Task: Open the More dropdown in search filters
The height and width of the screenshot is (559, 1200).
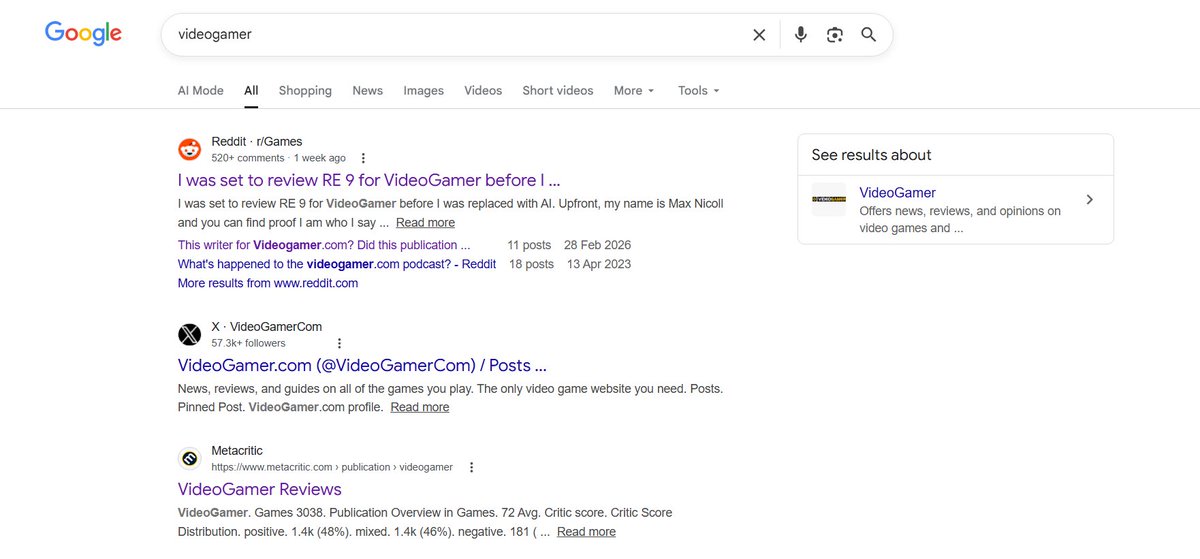Action: click(x=634, y=90)
